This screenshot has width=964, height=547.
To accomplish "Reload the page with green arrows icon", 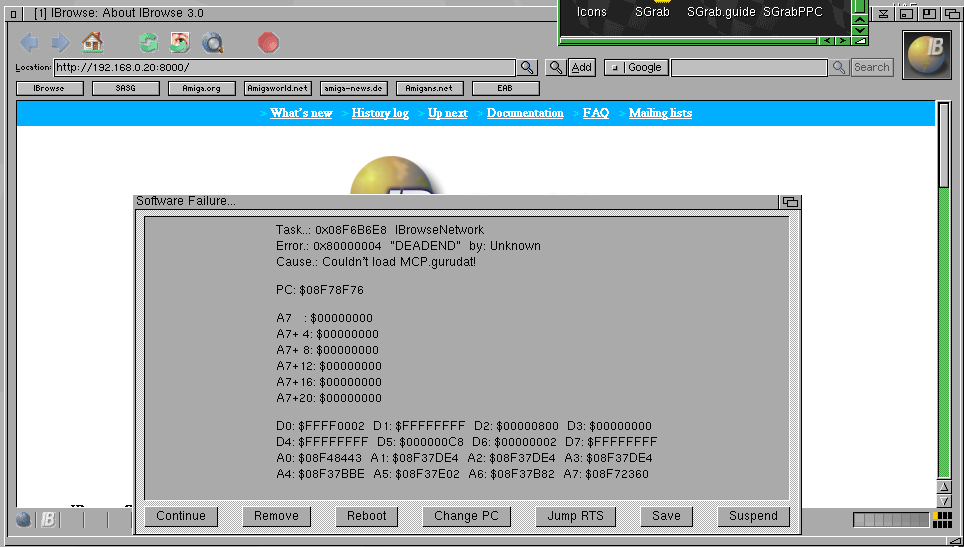I will 148,42.
